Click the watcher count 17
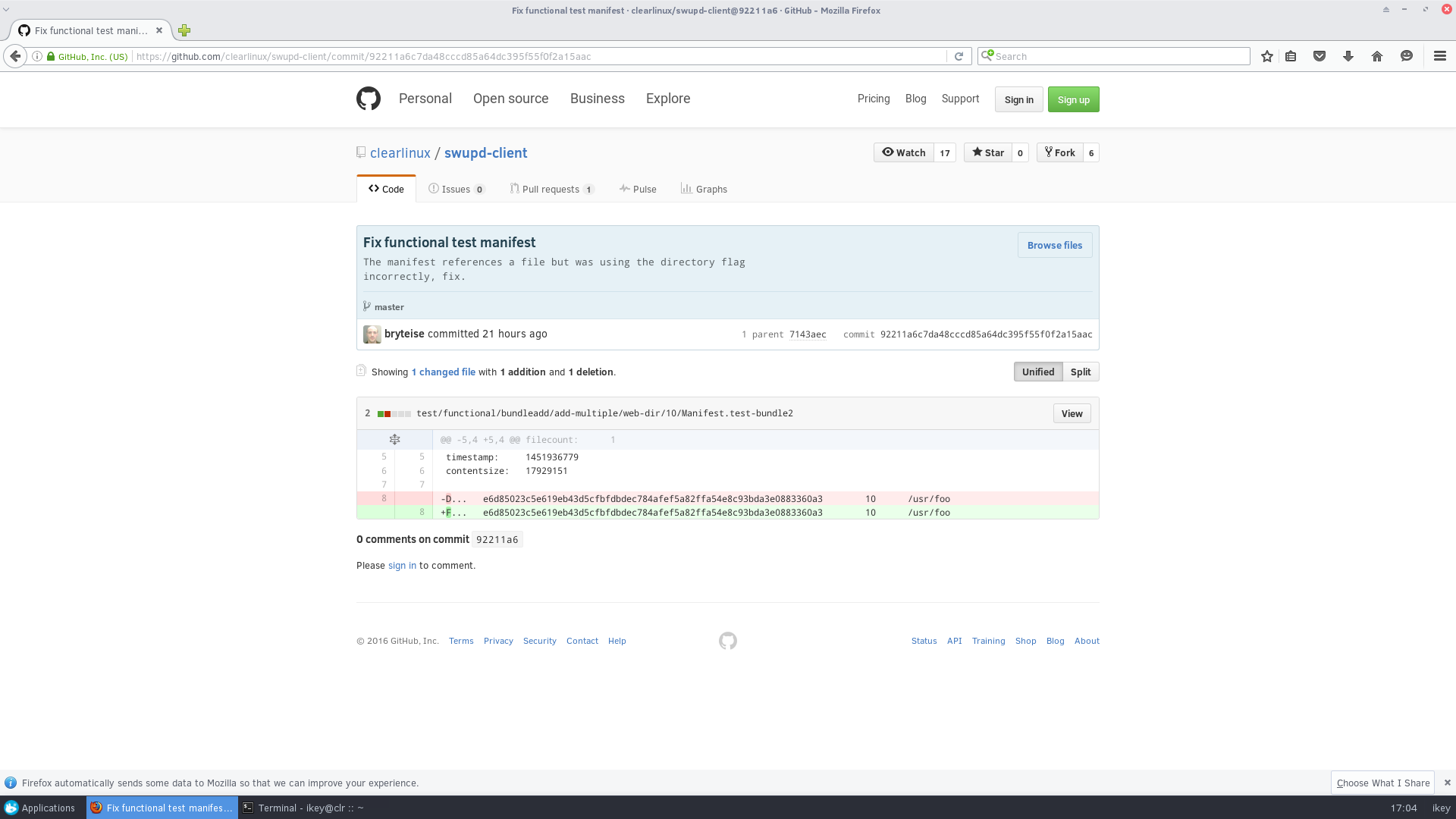The width and height of the screenshot is (1456, 819). (x=945, y=152)
